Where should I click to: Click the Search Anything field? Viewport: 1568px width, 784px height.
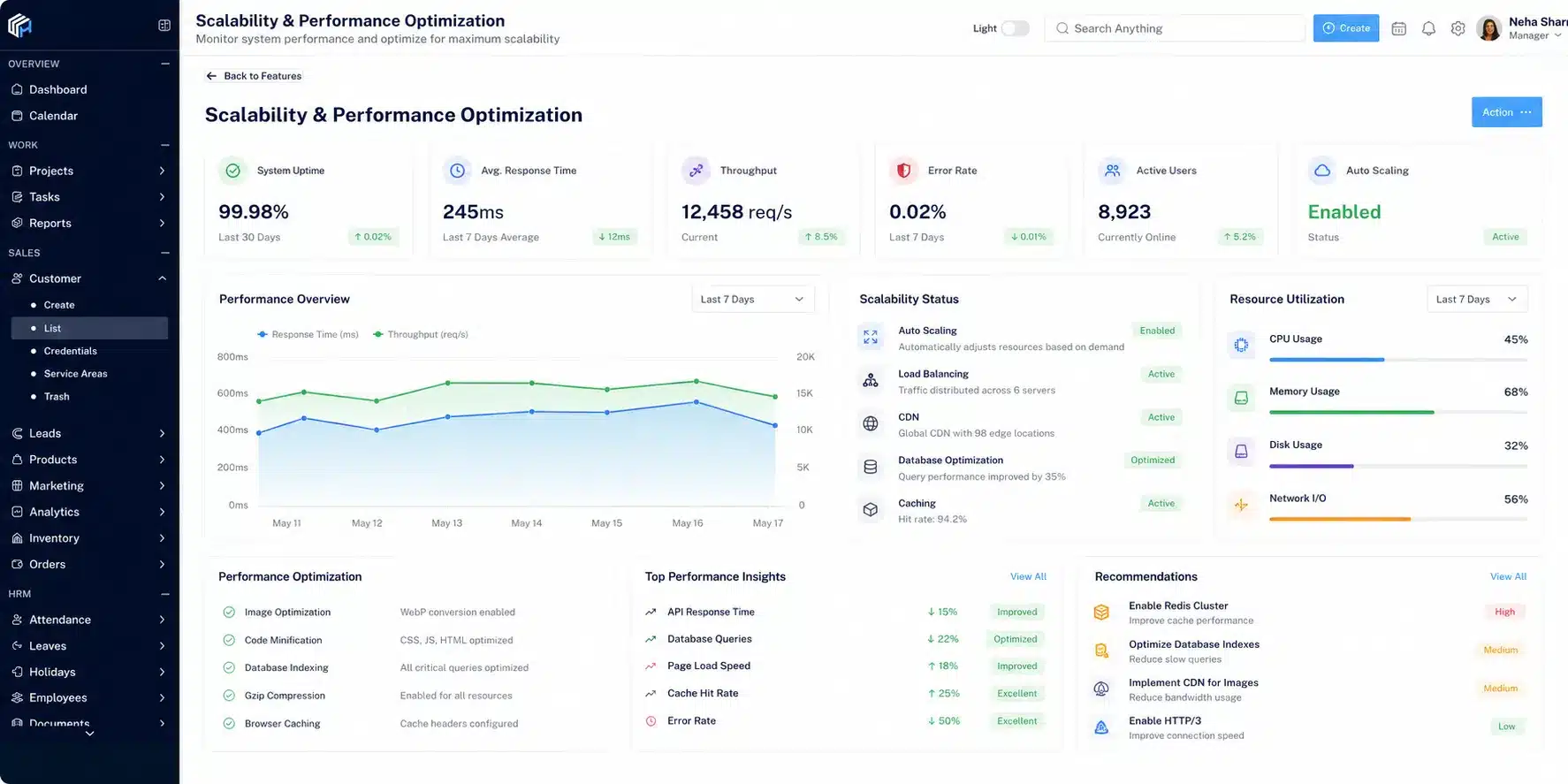coord(1175,28)
